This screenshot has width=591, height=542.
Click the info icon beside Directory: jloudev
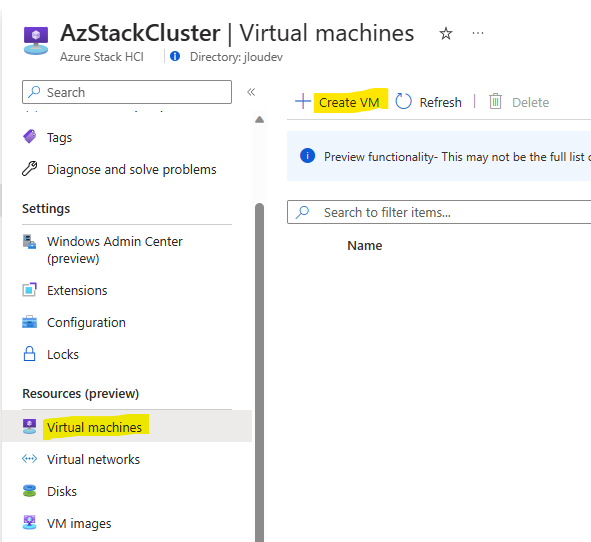pos(175,57)
